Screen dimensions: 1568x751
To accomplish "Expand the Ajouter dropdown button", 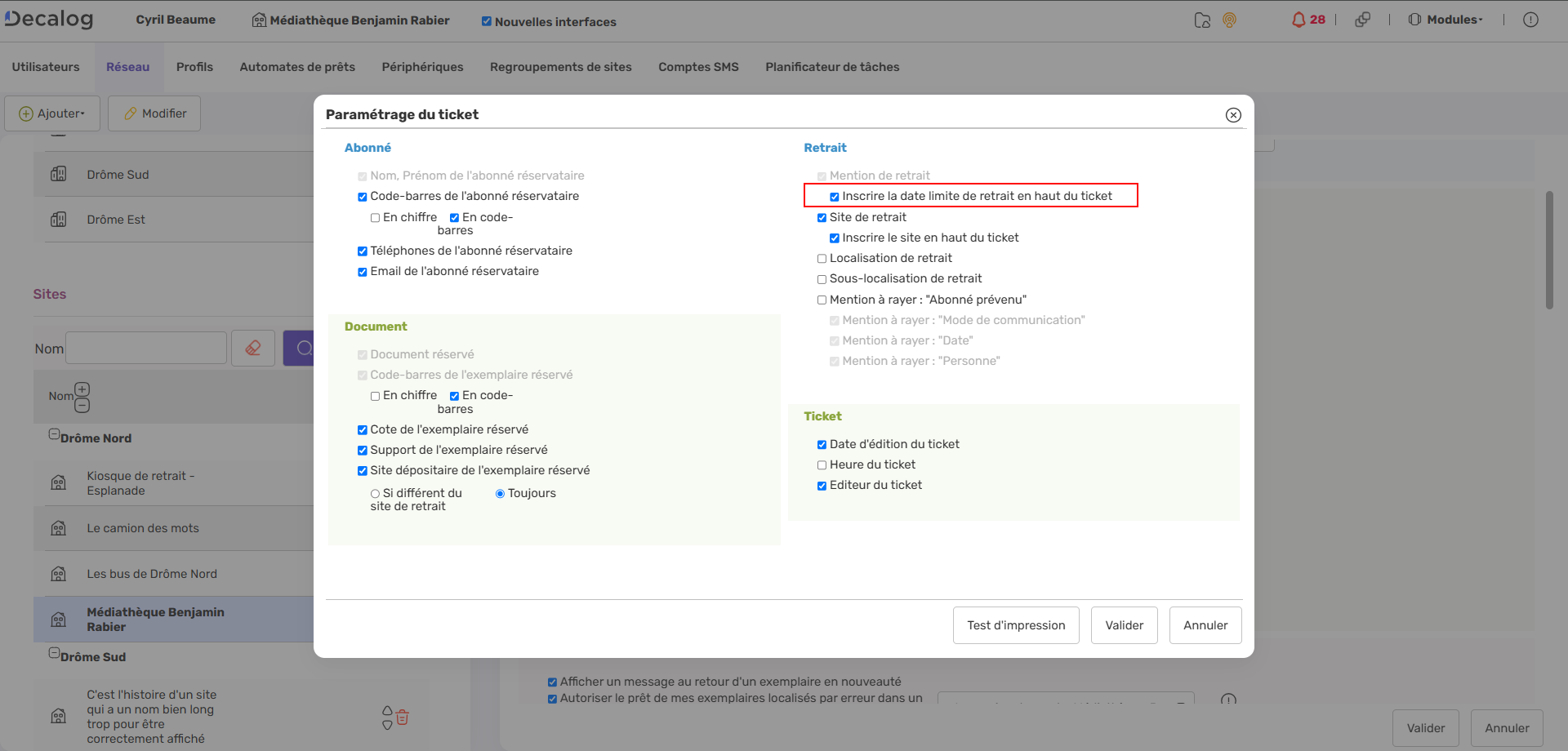I will (52, 113).
